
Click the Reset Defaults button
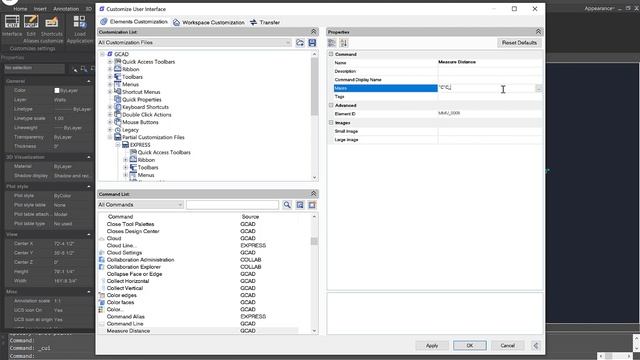pos(519,42)
